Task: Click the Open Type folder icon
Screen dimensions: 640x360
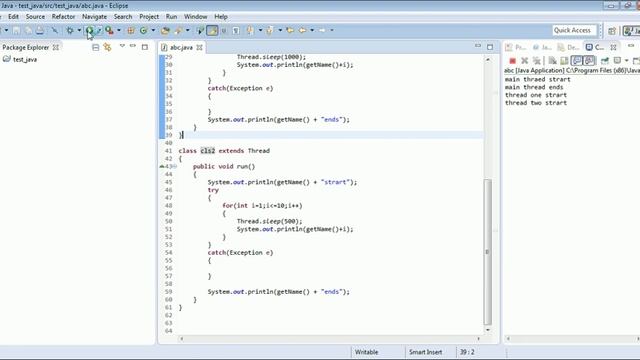Action: pyautogui.click(x=165, y=30)
